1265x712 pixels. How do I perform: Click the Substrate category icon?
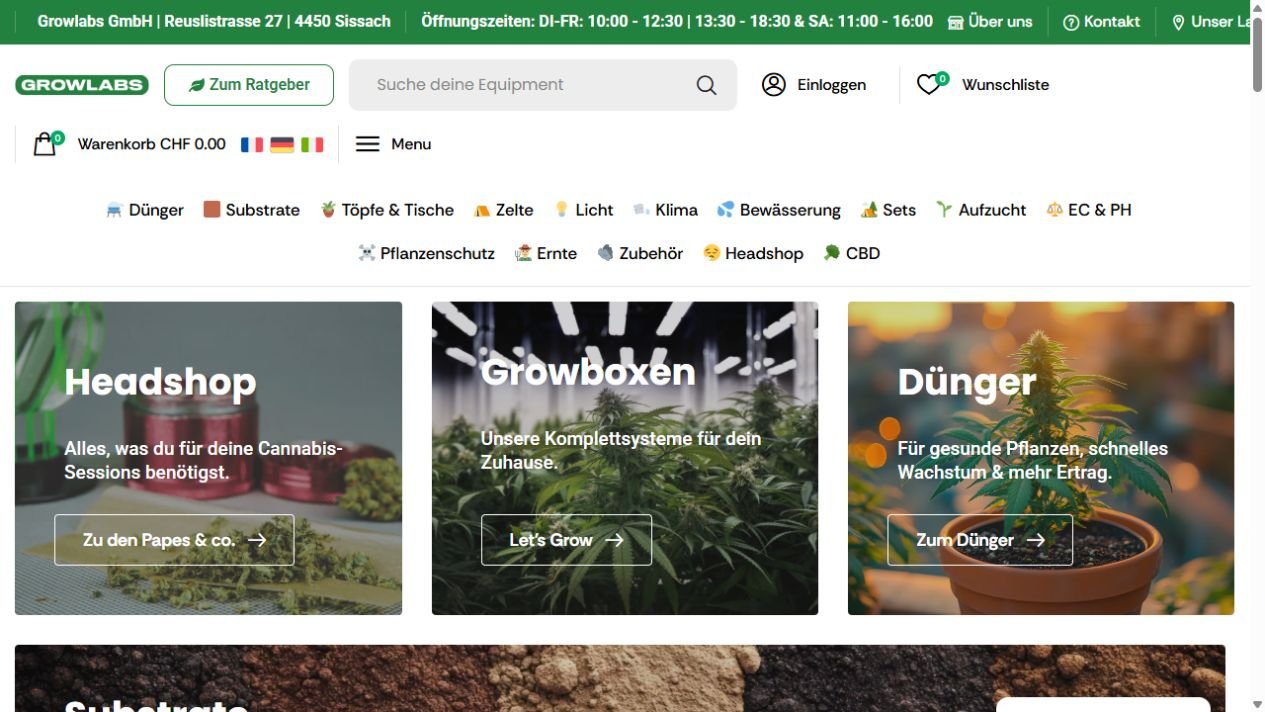coord(211,209)
